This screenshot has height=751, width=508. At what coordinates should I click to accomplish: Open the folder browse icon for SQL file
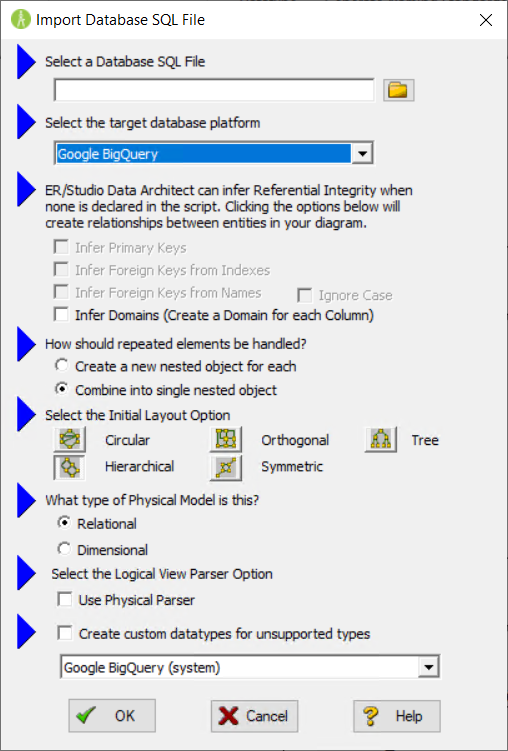pyautogui.click(x=398, y=90)
